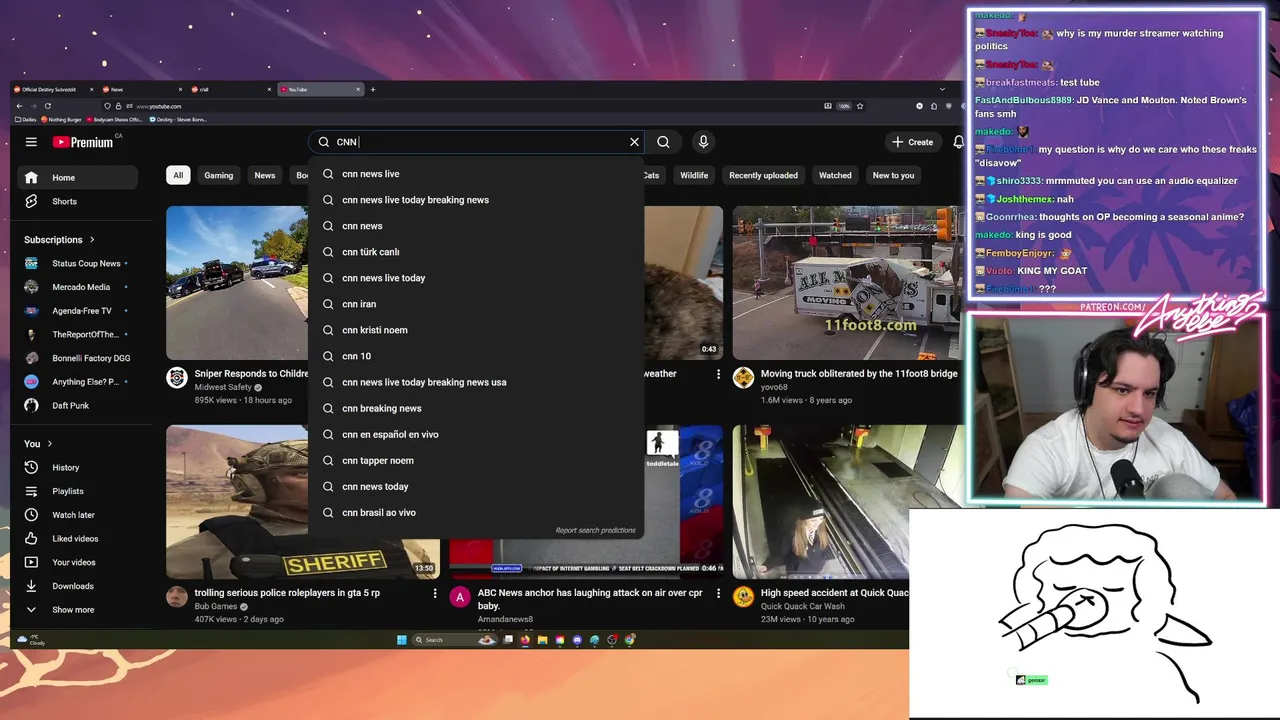This screenshot has width=1280, height=720.
Task: Open the 11foot8 bridge truck thumbnail
Action: tap(846, 283)
